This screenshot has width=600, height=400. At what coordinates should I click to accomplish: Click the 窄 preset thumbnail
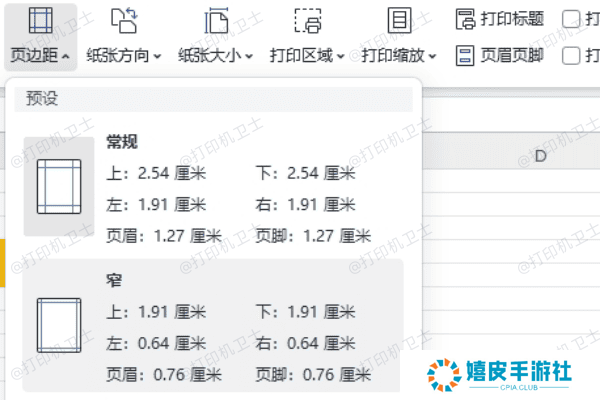[59, 325]
